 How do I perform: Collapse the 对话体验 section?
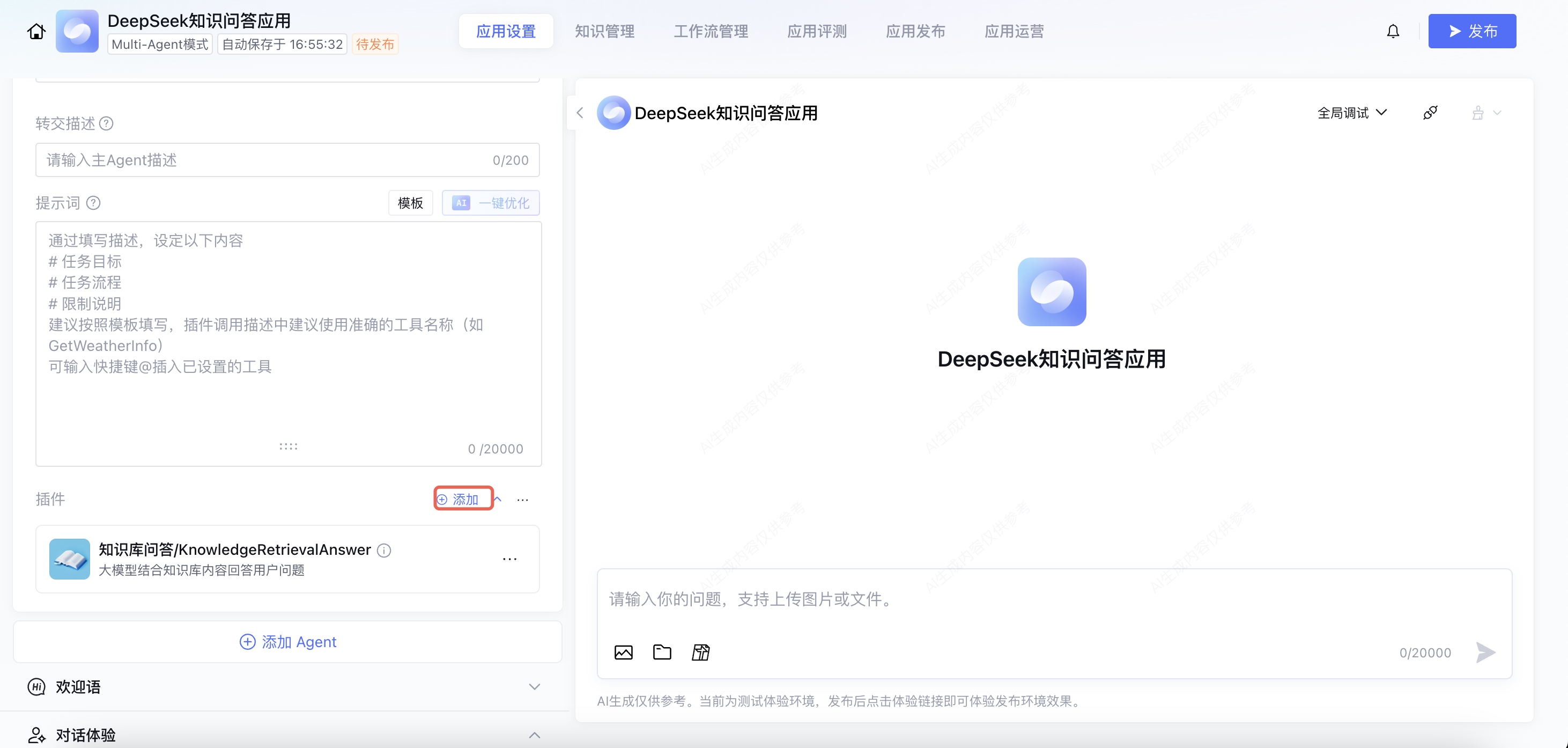[x=534, y=735]
